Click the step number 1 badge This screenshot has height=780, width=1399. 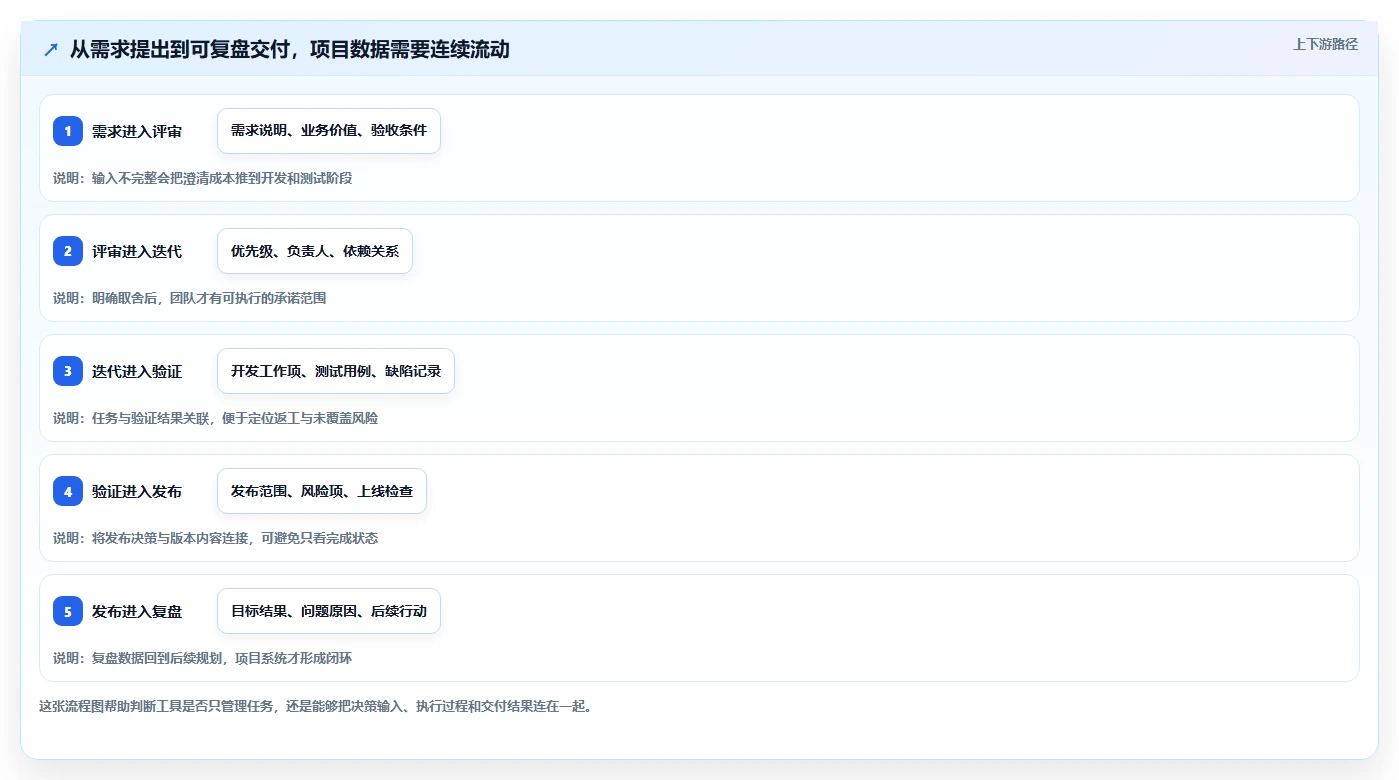pyautogui.click(x=68, y=131)
